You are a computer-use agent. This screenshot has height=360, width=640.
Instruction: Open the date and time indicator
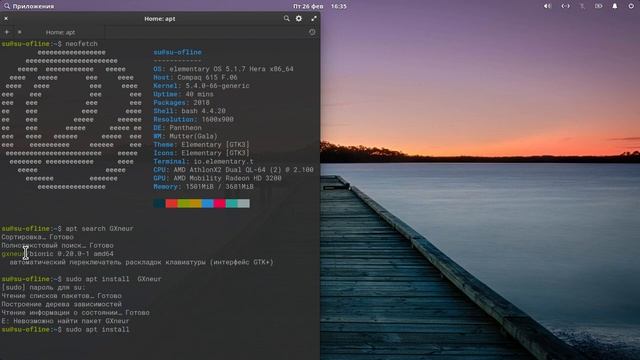click(x=320, y=6)
